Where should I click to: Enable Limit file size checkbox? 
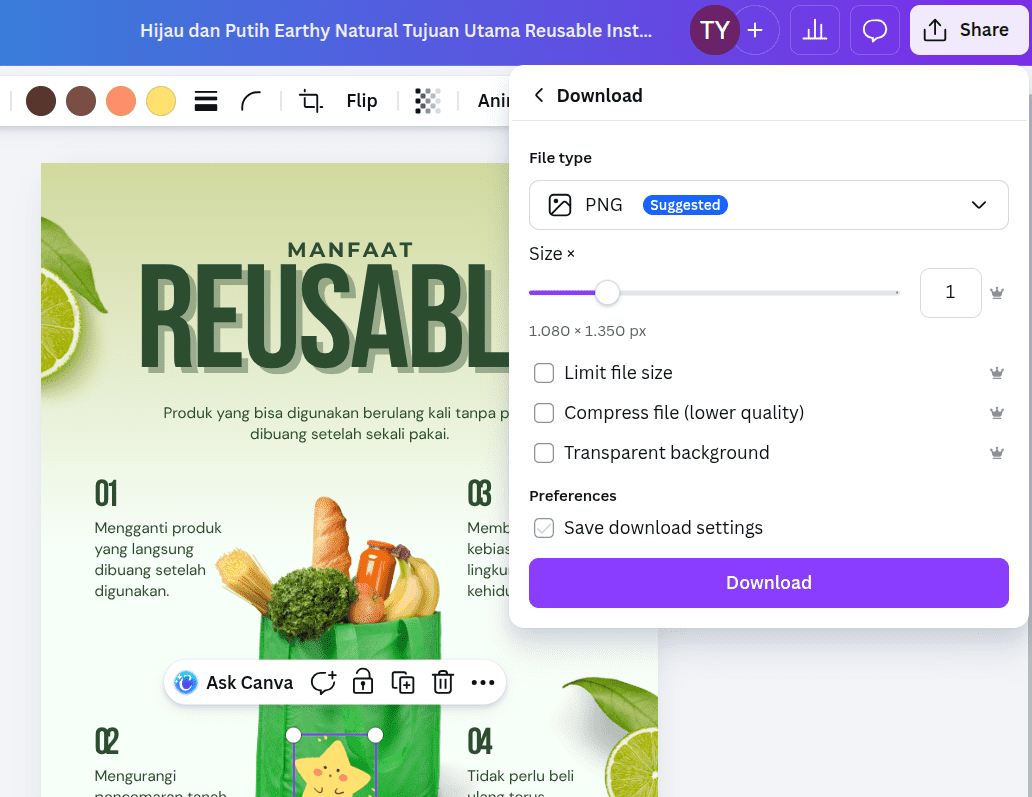click(544, 373)
